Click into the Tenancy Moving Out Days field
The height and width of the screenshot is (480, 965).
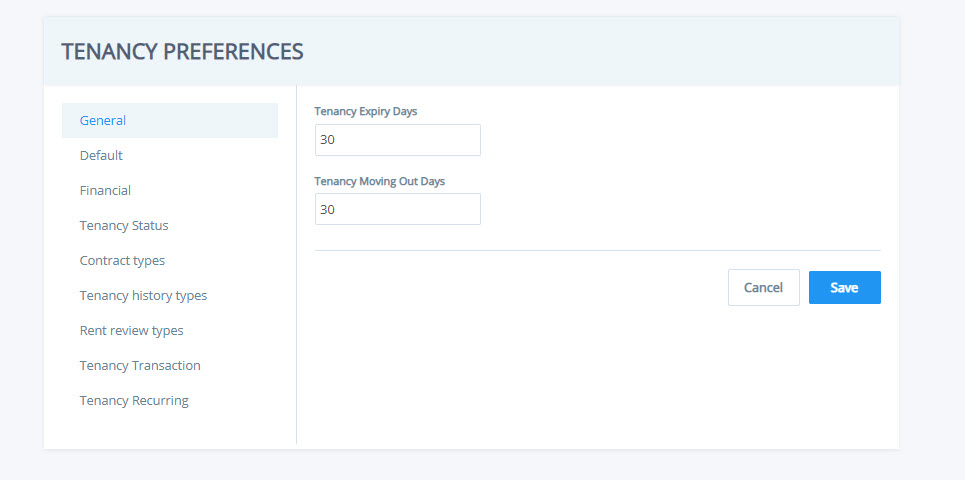pos(398,209)
